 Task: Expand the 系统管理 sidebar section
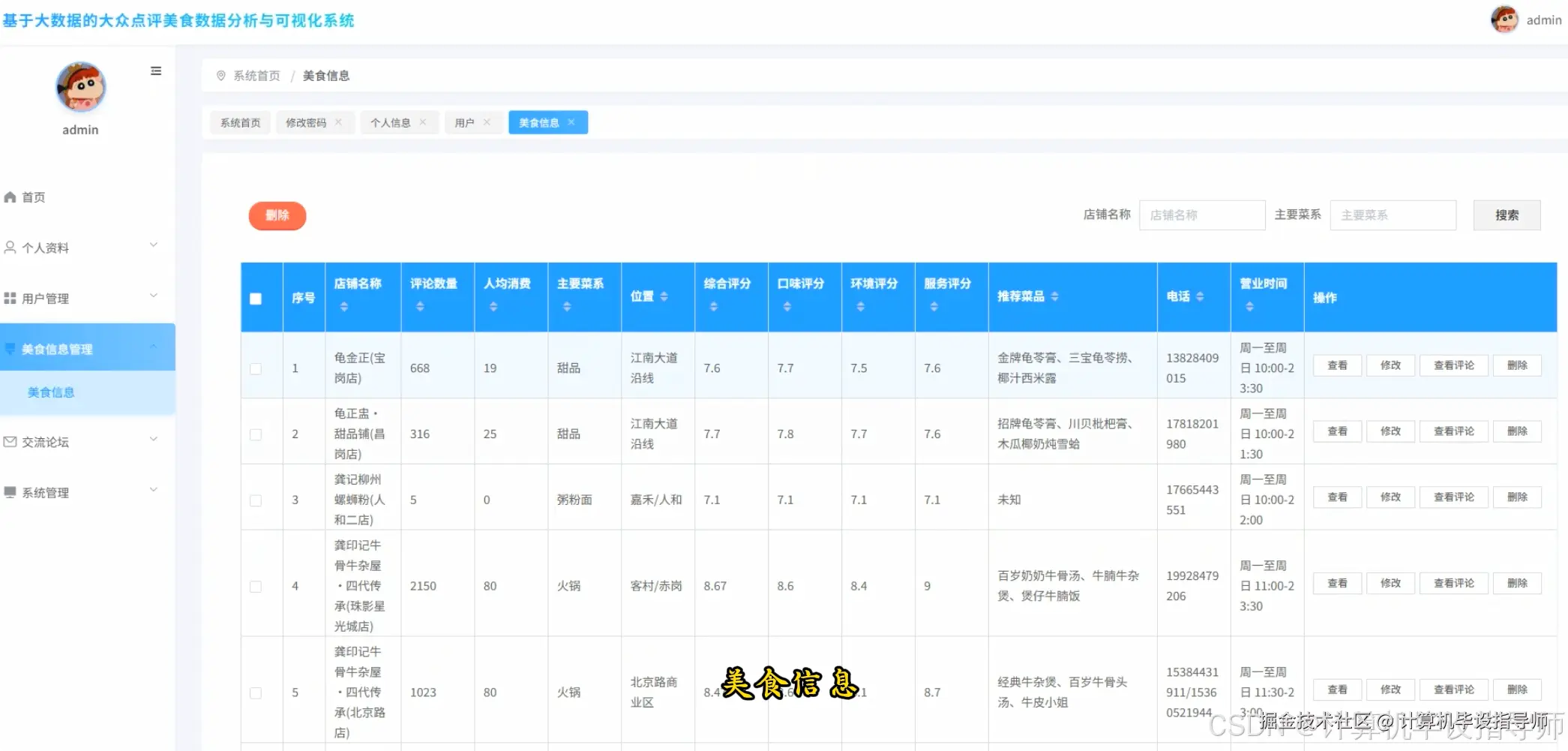(x=154, y=489)
